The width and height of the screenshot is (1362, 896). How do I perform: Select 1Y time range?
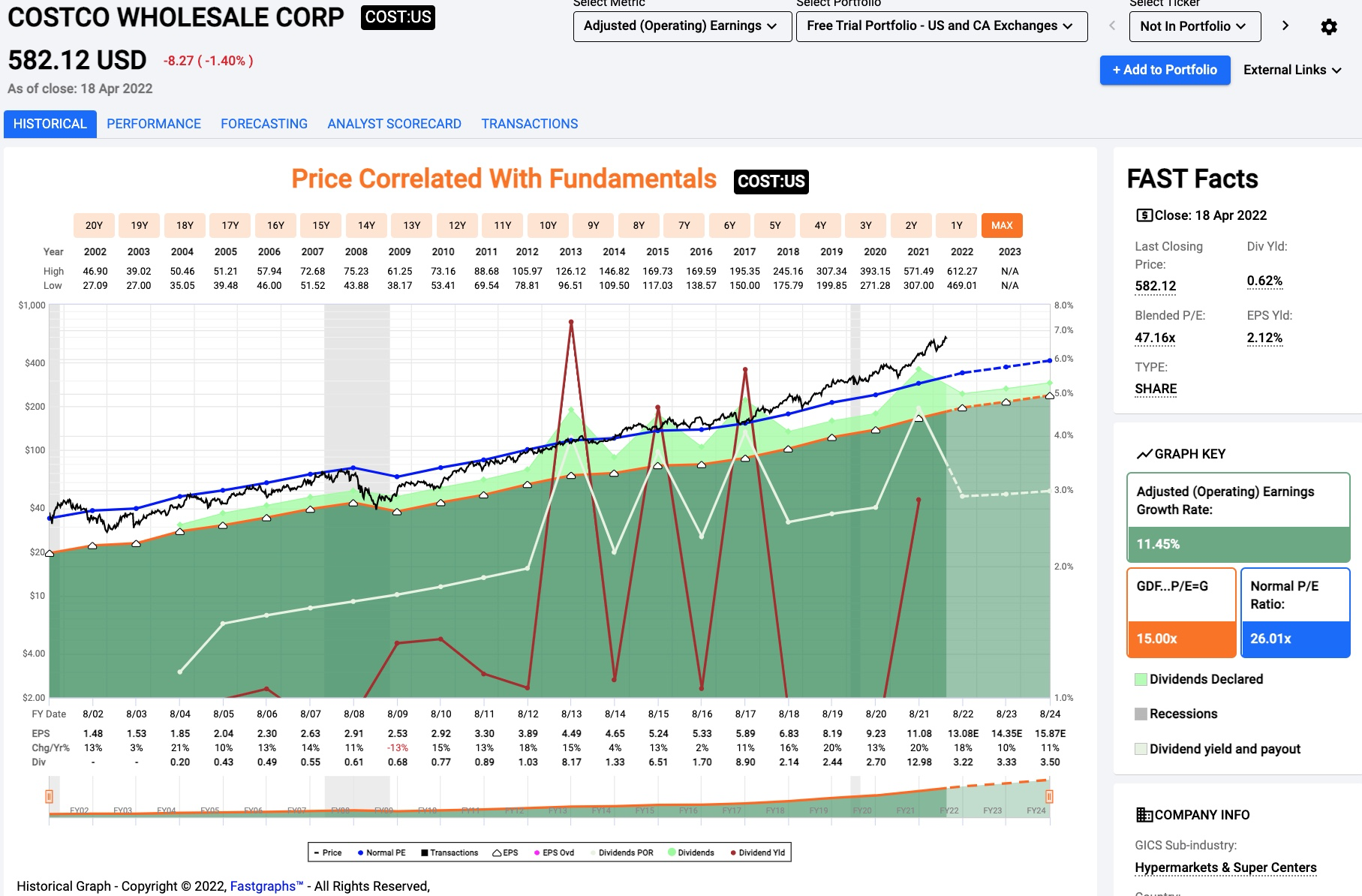click(957, 225)
